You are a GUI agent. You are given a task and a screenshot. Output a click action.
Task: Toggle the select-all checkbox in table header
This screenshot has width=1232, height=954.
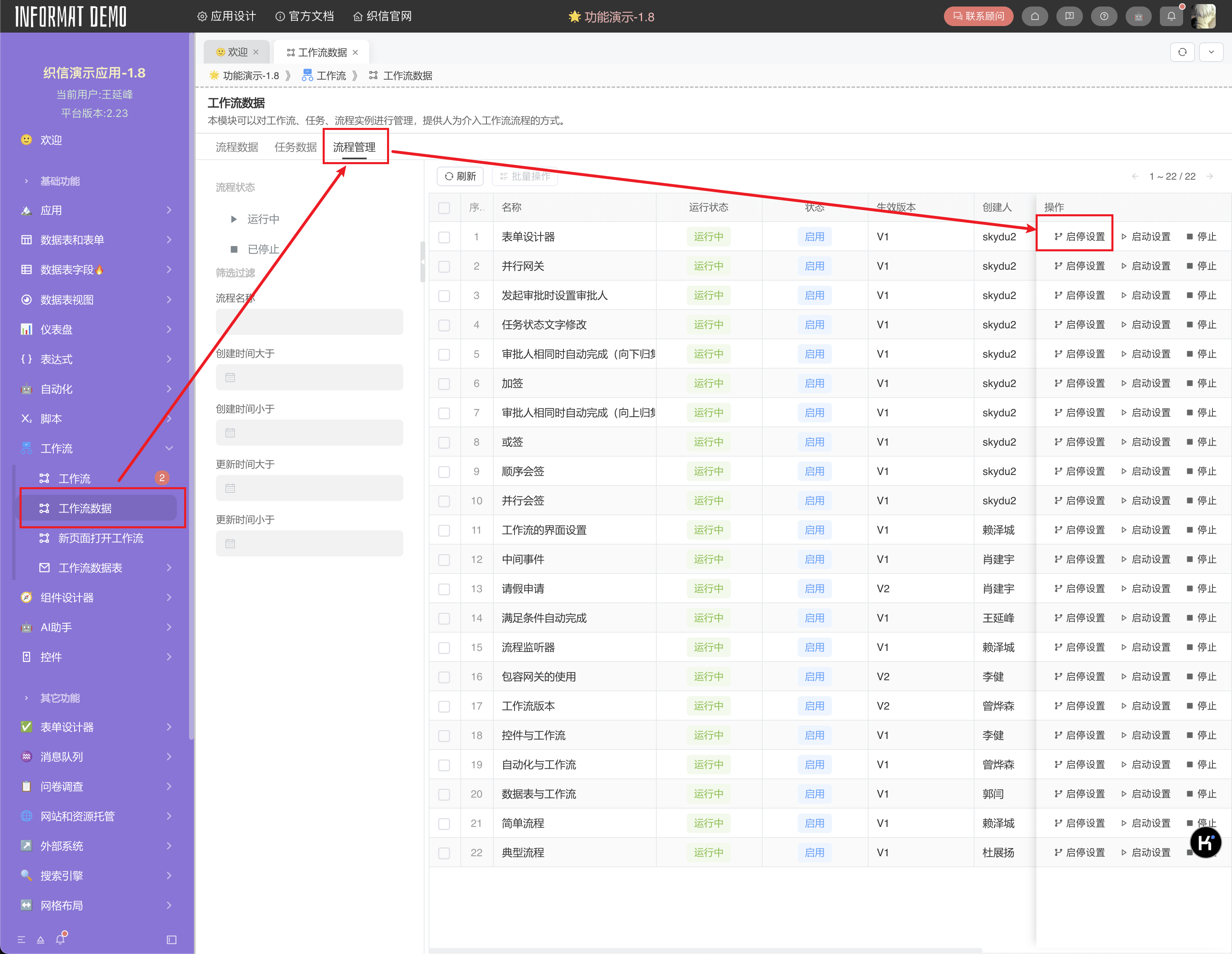pos(444,208)
